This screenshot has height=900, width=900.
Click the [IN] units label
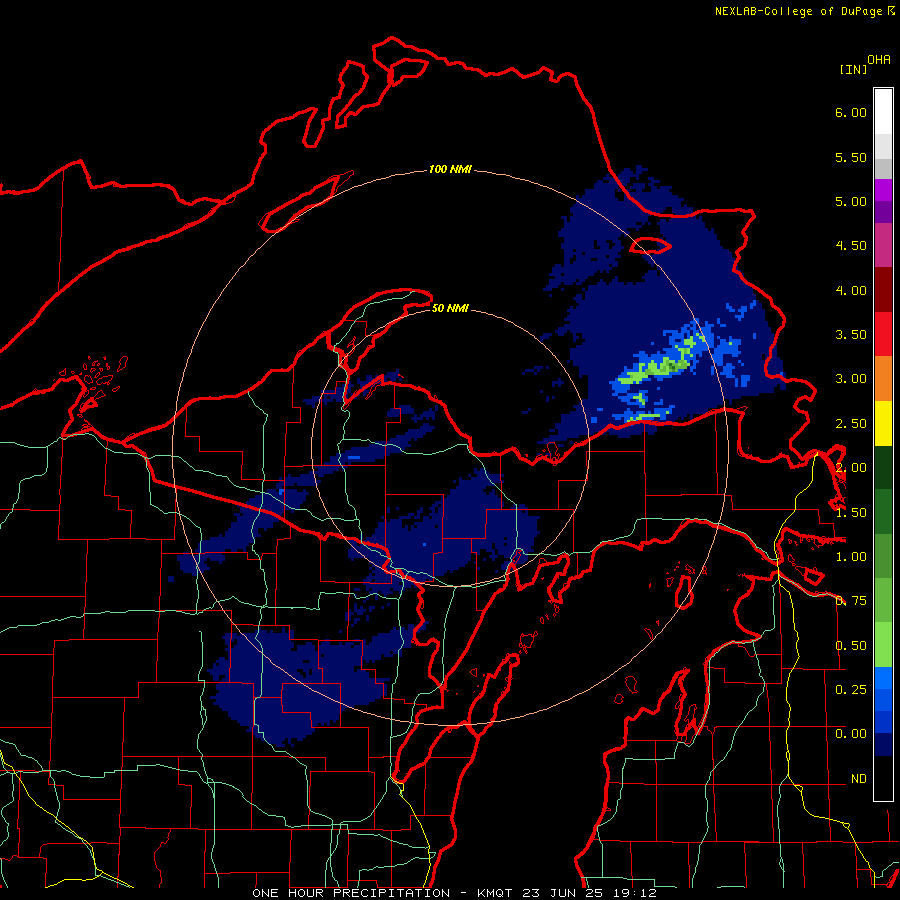[853, 69]
